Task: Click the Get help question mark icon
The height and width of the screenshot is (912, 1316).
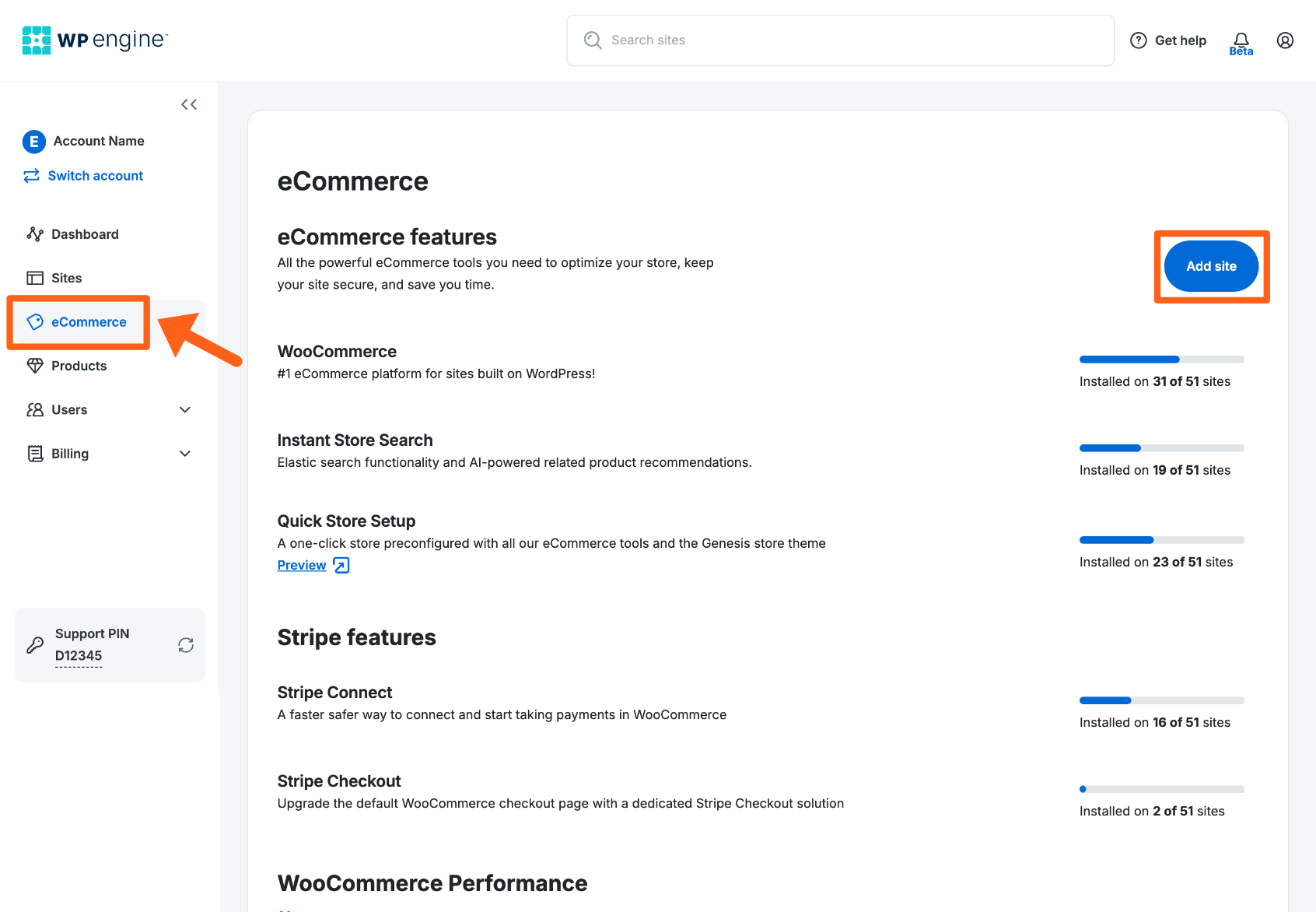Action: coord(1138,40)
